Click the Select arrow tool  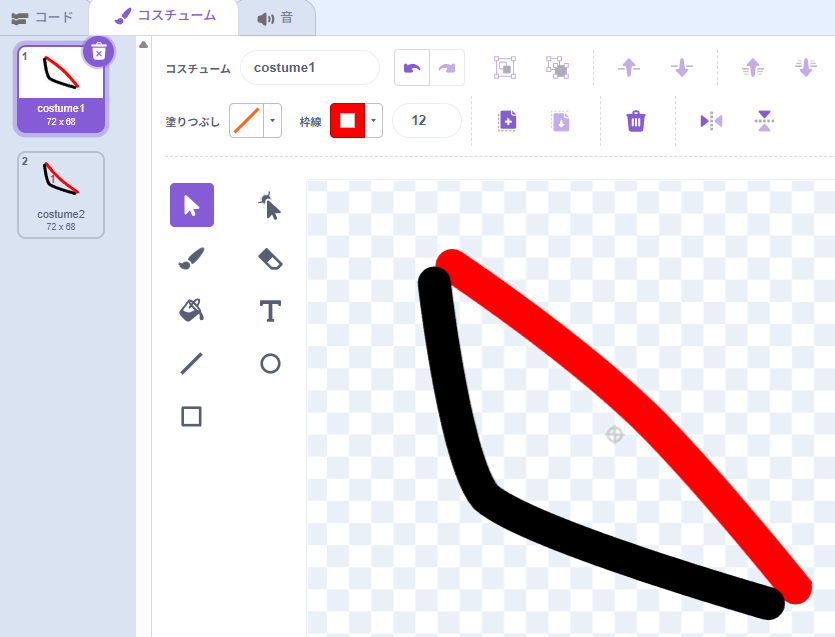[x=191, y=205]
